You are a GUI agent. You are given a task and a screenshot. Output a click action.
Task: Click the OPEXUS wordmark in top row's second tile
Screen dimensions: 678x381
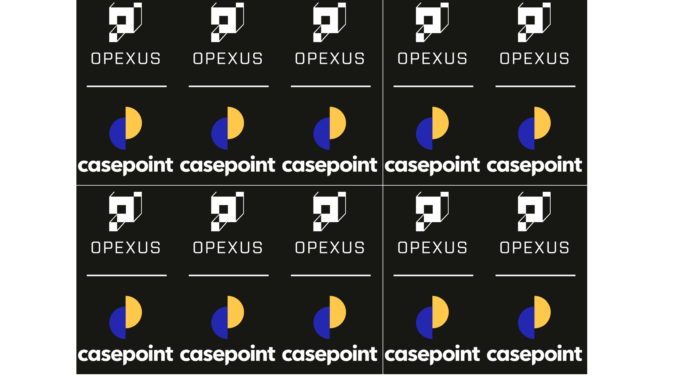(228, 59)
